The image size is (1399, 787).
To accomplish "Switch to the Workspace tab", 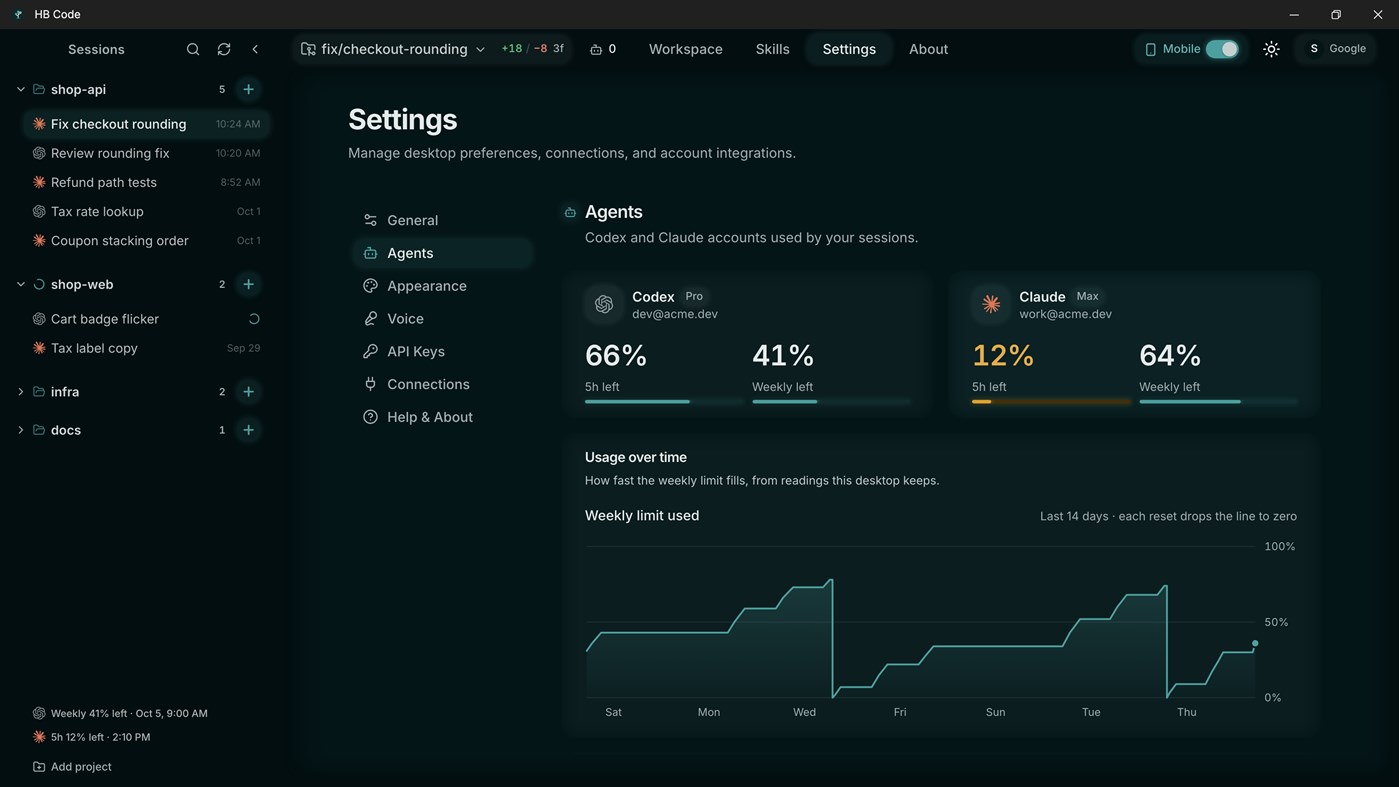I will point(685,49).
